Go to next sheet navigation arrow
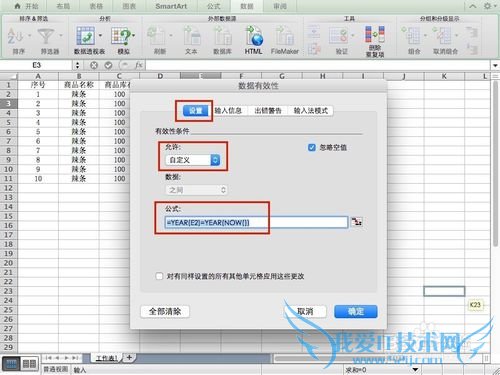Viewport: 500px width, 375px height. (66, 358)
